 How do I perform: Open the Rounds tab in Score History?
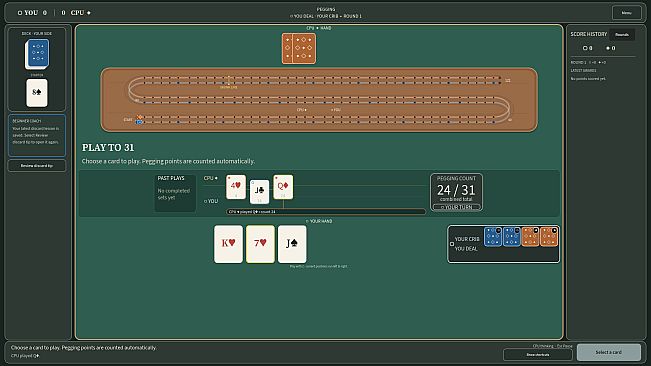click(x=622, y=34)
